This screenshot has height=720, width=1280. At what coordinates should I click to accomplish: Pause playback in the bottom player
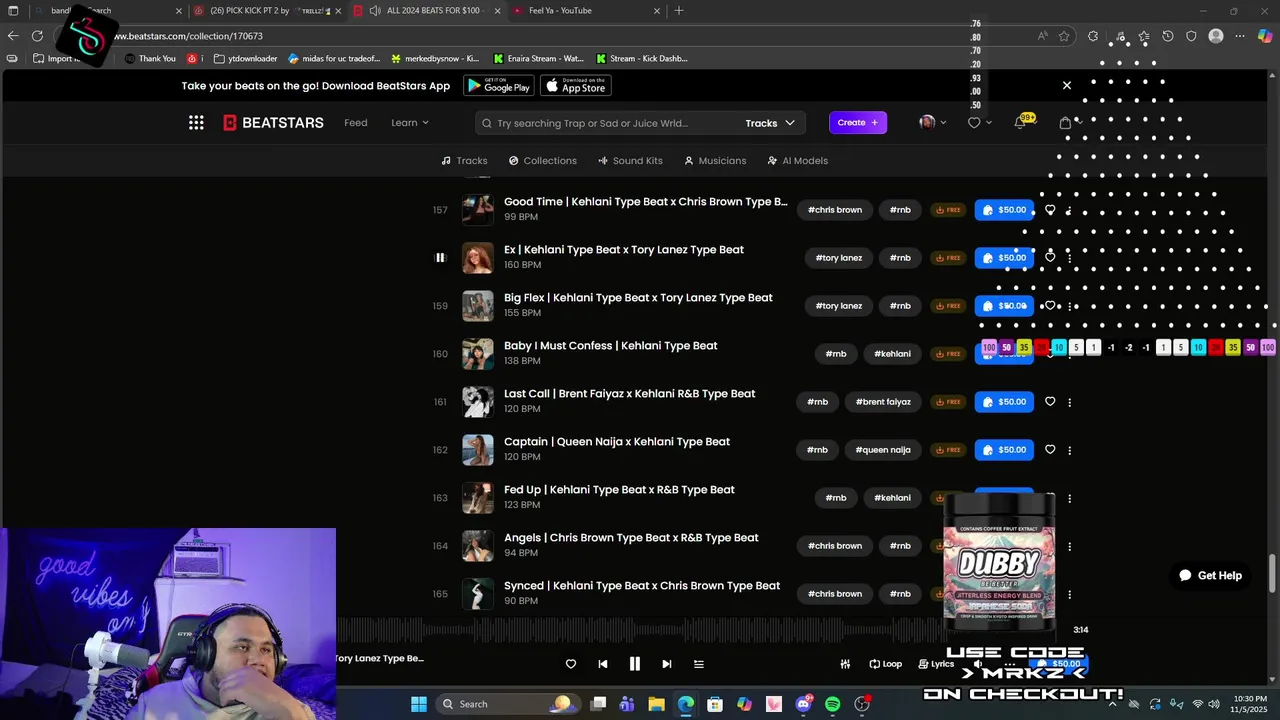(634, 664)
